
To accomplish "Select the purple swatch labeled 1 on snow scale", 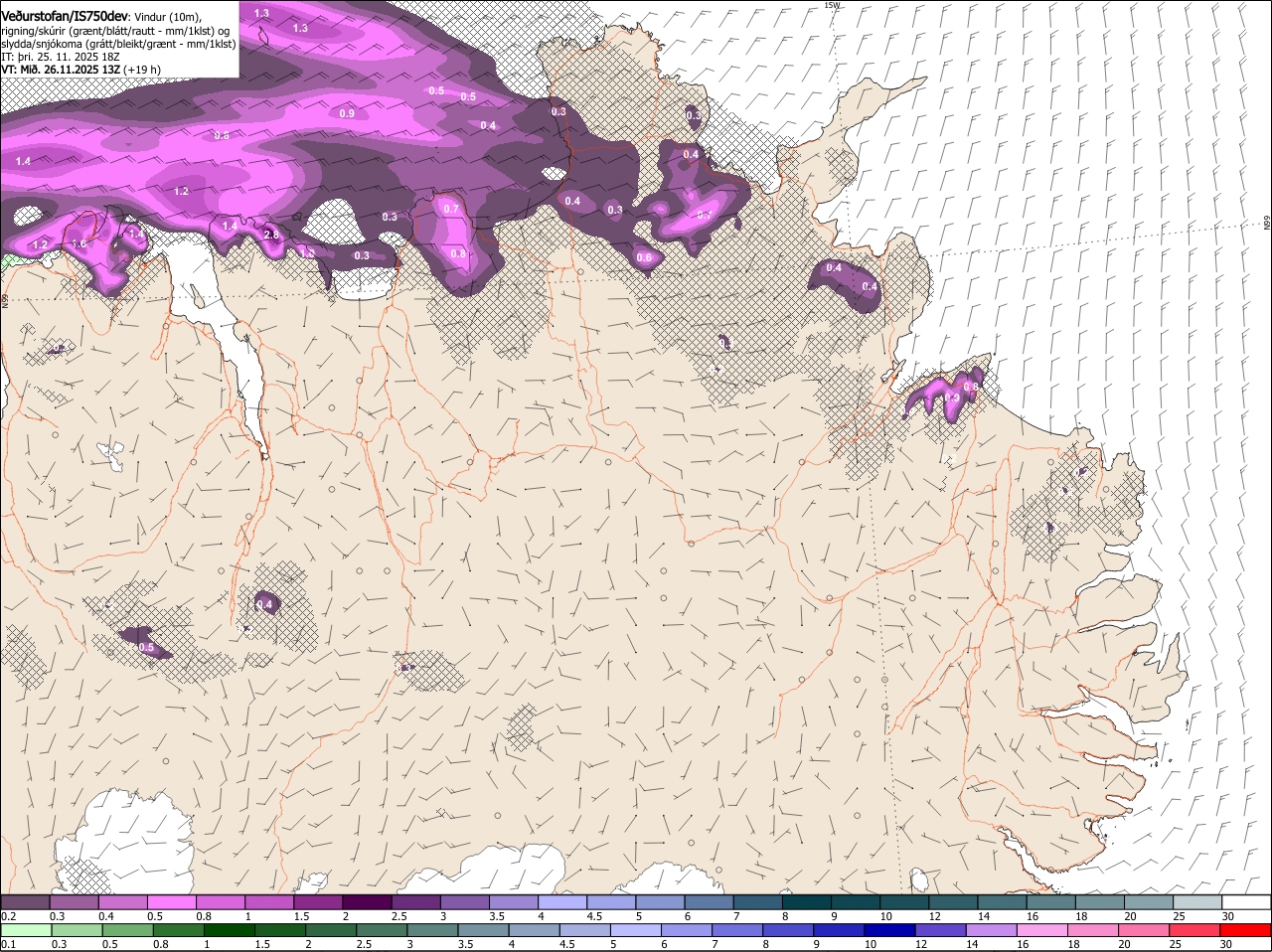I will (268, 902).
